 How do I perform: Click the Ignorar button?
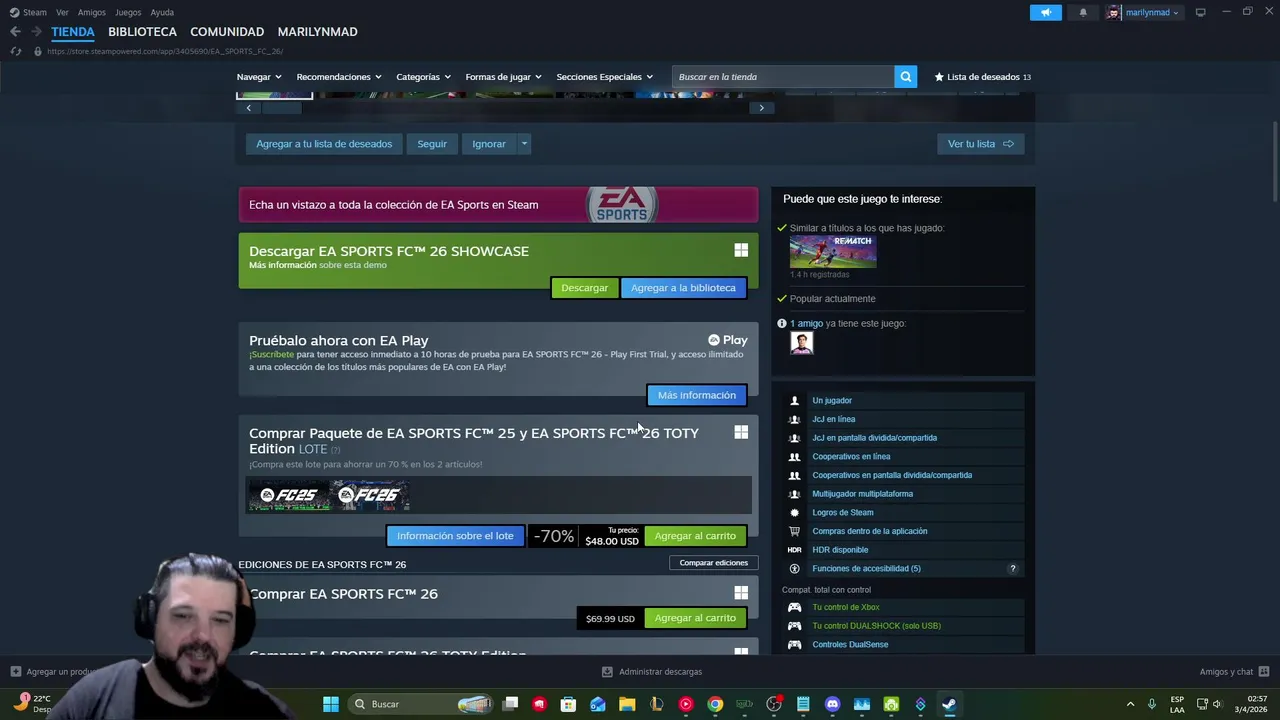(x=489, y=144)
